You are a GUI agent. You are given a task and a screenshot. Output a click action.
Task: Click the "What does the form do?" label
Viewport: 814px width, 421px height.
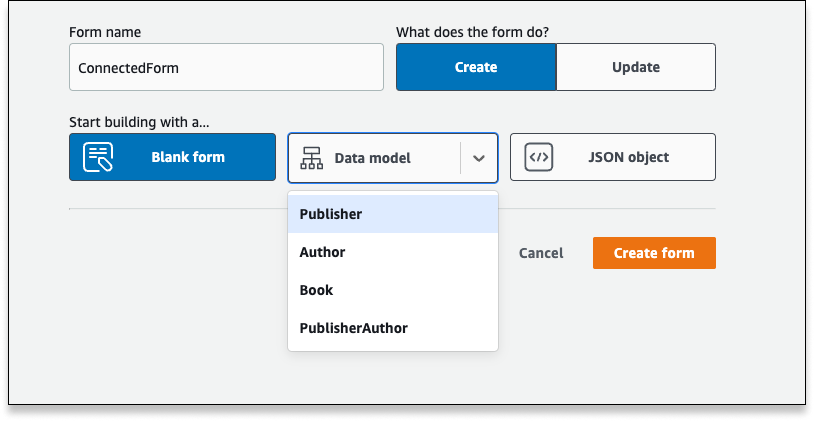472,32
